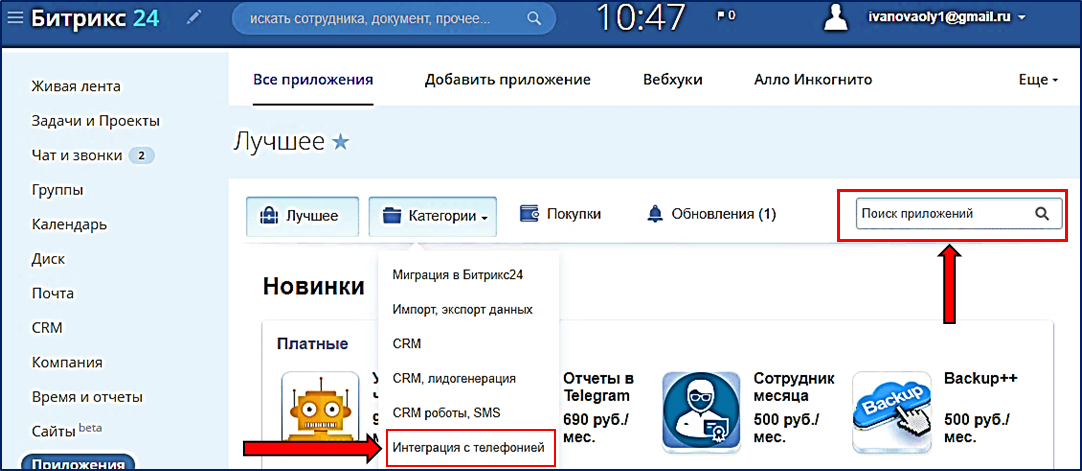Select Интеграция с телефонией category
Viewport: 1082px width, 471px height.
click(469, 448)
